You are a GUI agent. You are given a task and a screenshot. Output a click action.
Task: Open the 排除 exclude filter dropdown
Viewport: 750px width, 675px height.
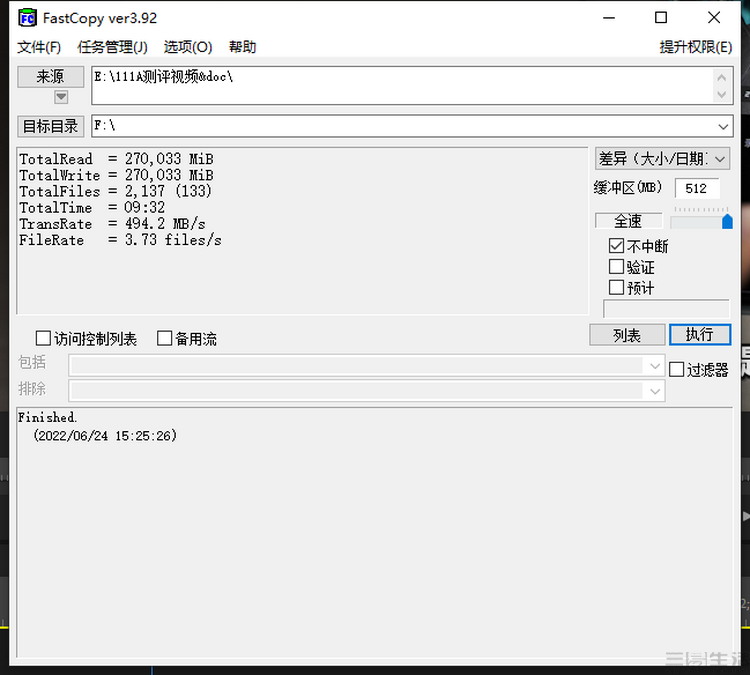[655, 392]
